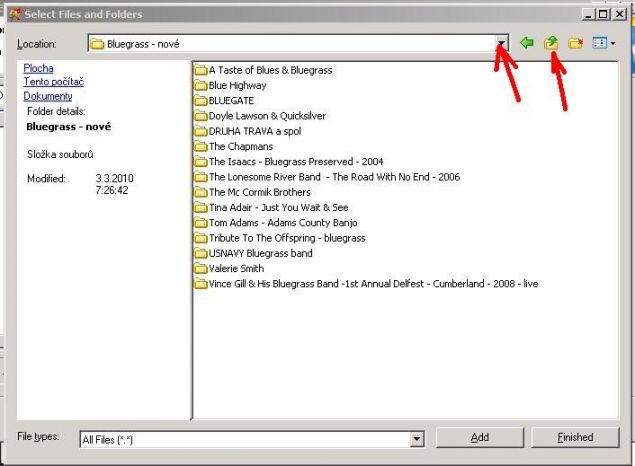
Task: Click the application icon in title bar
Action: click(15, 14)
